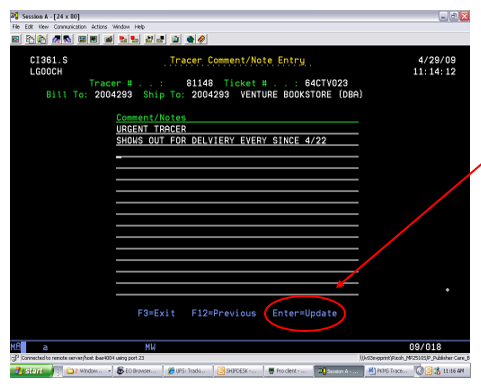The image size is (481, 391).
Task: Click the date 4/29/09
Action: 437,60
